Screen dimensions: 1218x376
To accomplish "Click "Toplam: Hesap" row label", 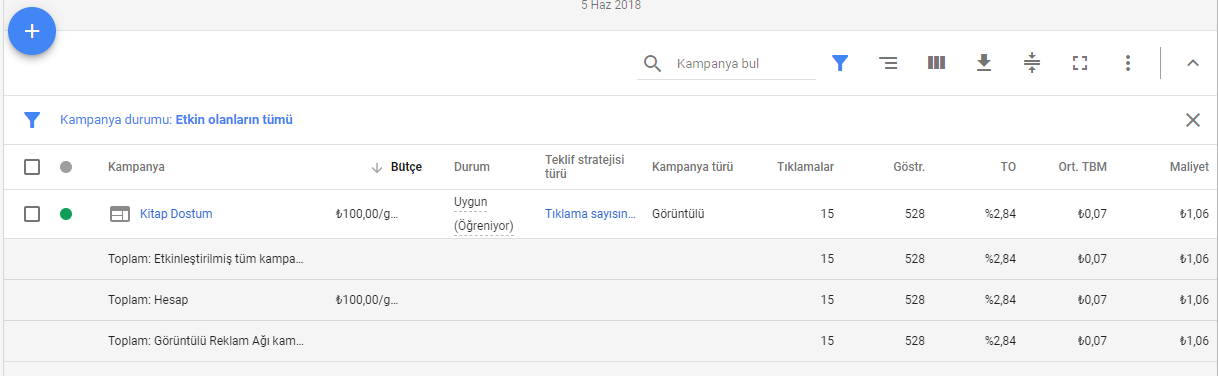I will tap(147, 300).
